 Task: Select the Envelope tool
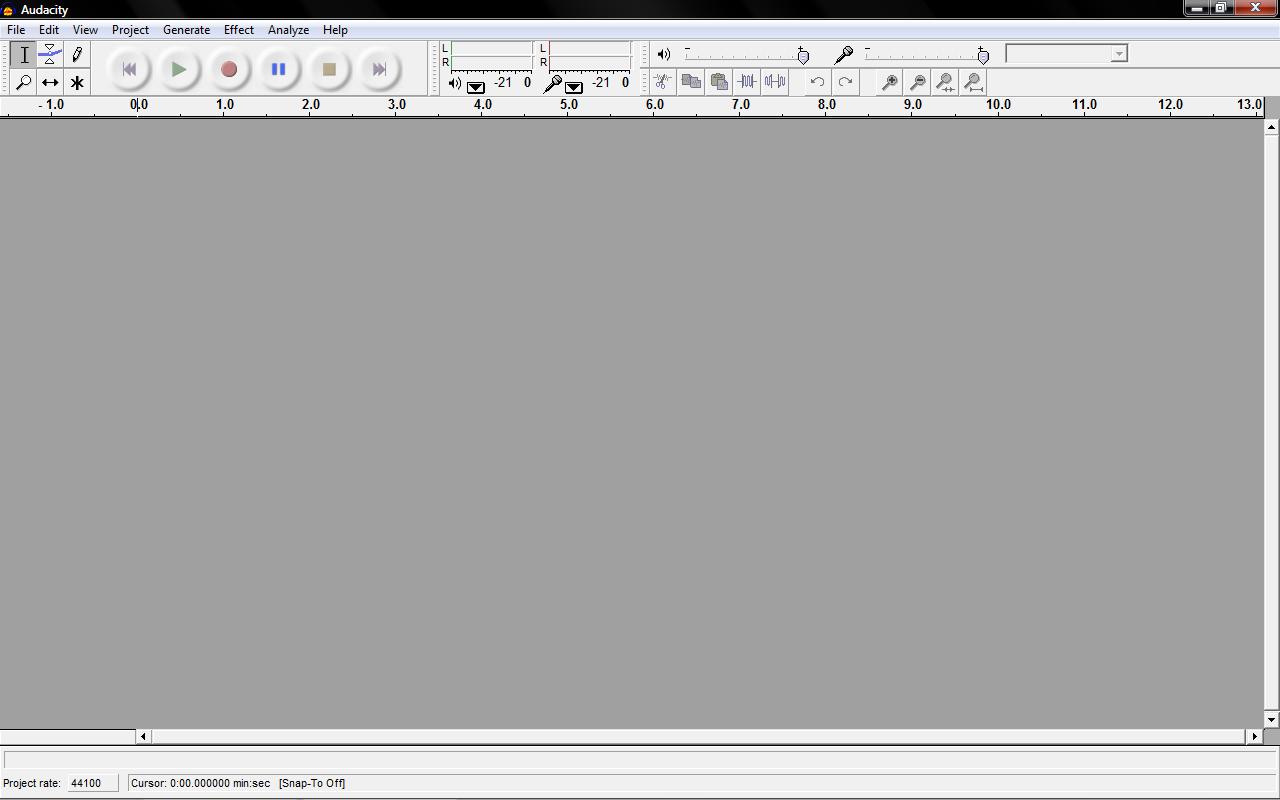50,55
